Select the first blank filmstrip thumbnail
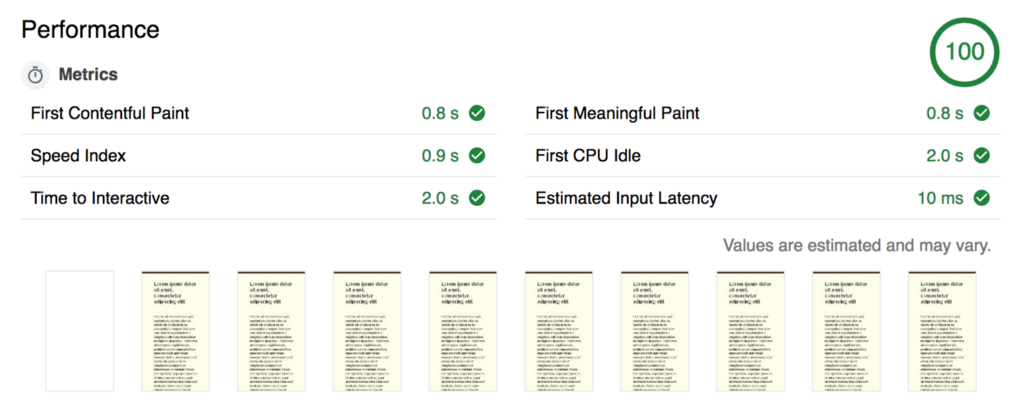The height and width of the screenshot is (411, 1024). click(x=80, y=331)
